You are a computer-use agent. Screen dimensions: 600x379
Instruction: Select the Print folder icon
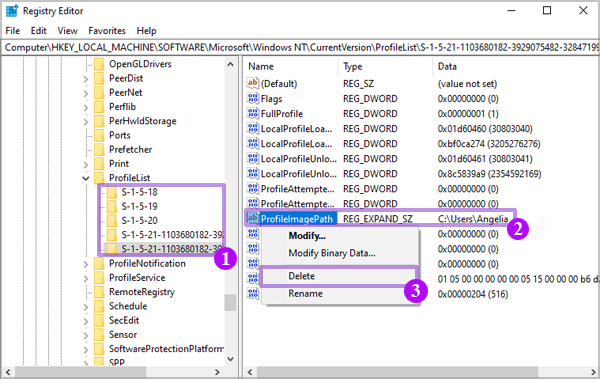pos(99,163)
